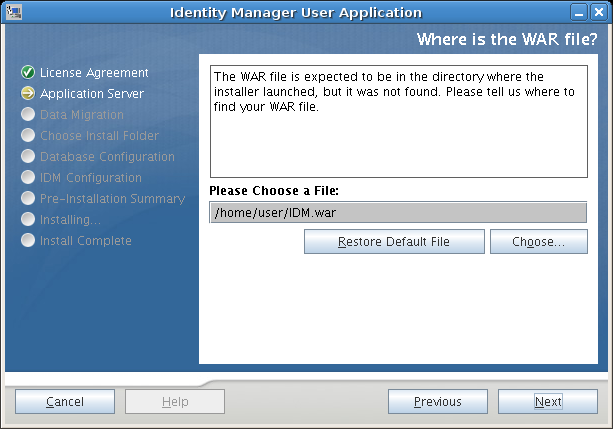Click the yellow arrow icon beside Application Server
Viewport: 613px width, 429px height.
point(28,94)
